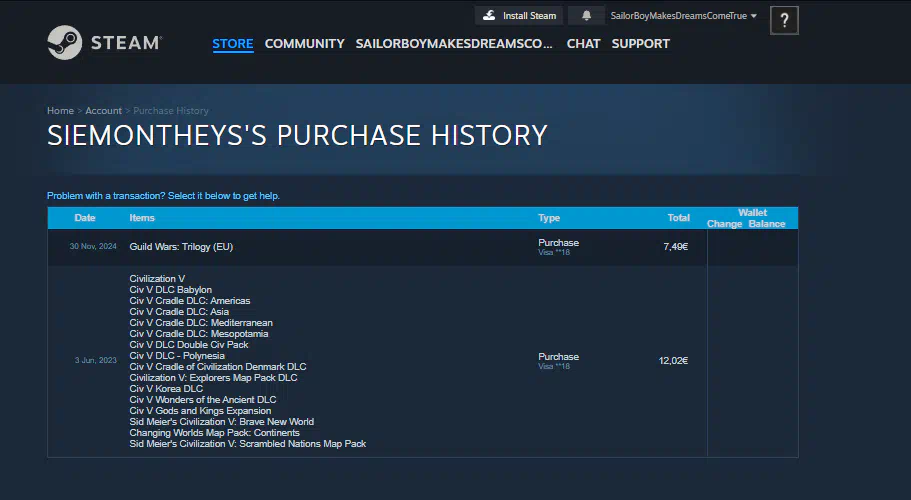Click the Total column header
This screenshot has width=911, height=500.
click(679, 218)
